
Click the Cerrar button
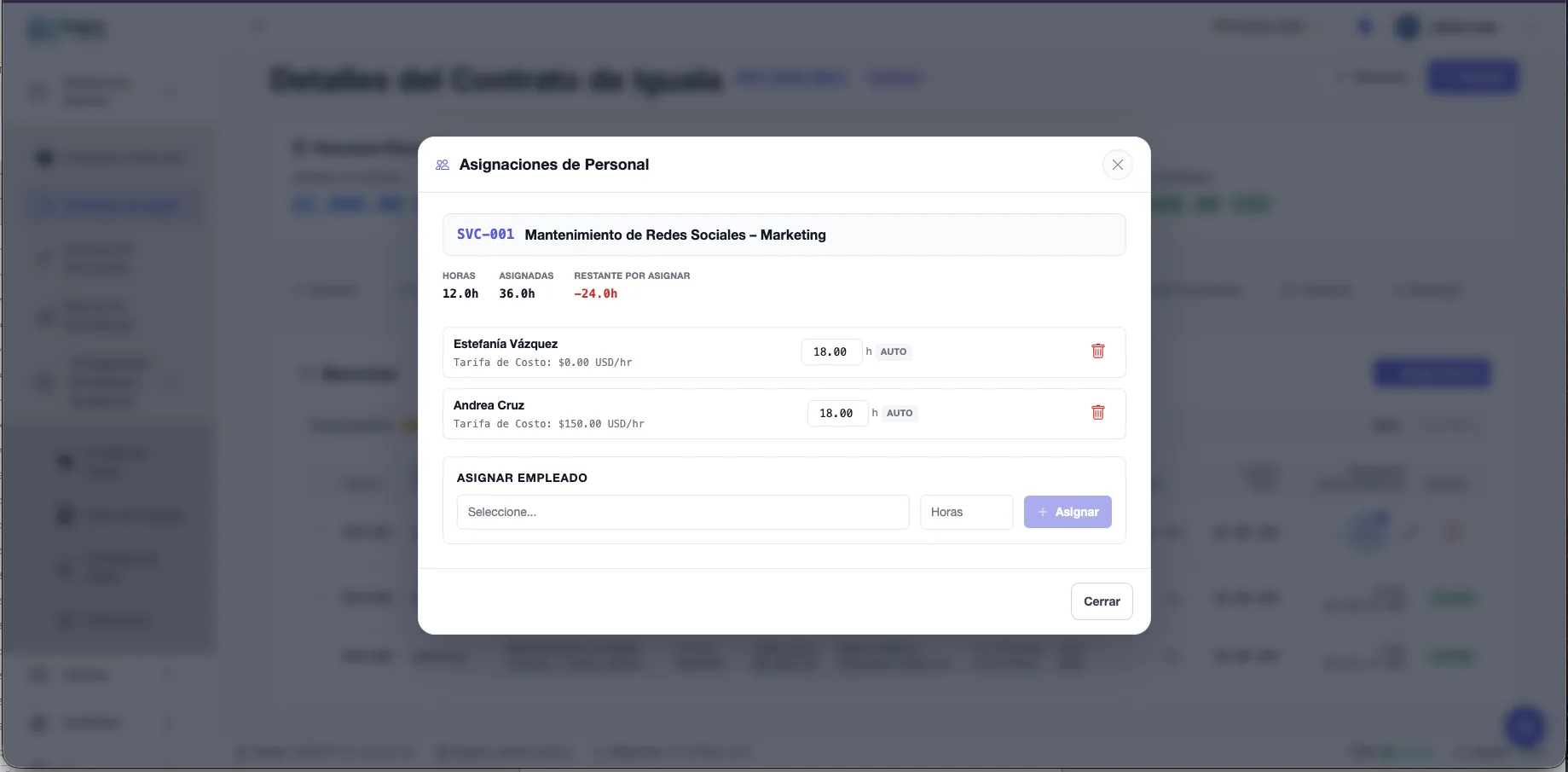(x=1102, y=601)
